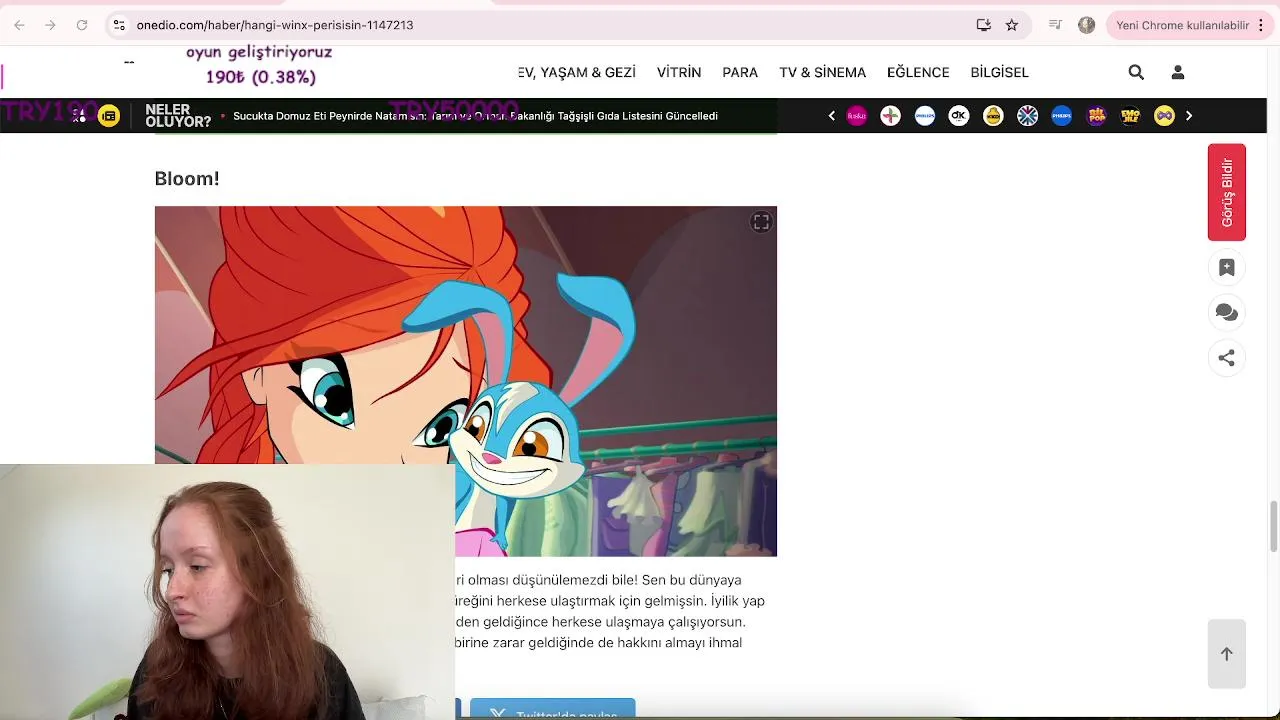Open the user account icon
The image size is (1280, 720).
click(x=1178, y=72)
